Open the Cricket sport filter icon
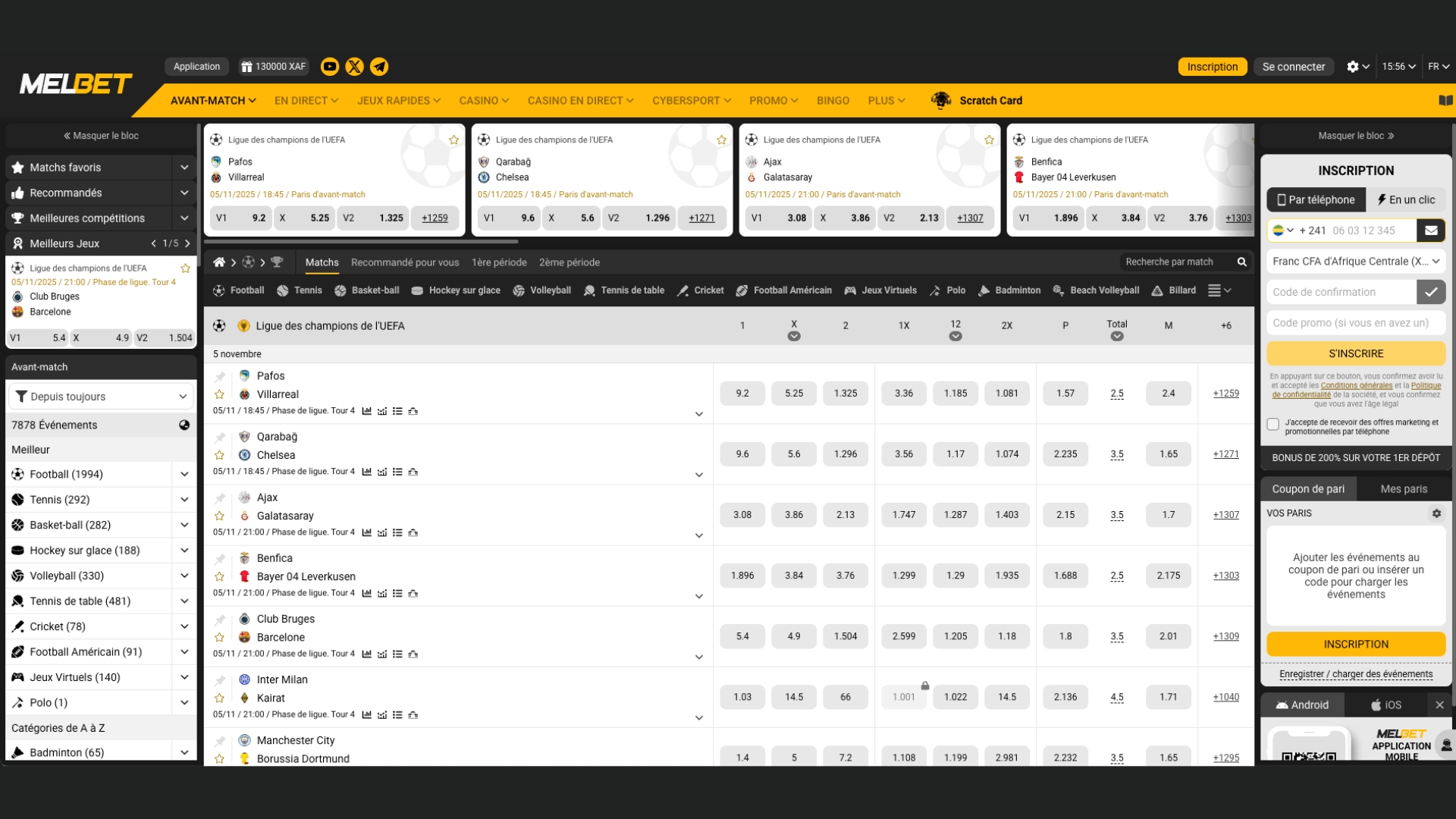The width and height of the screenshot is (1456, 819). click(x=683, y=290)
